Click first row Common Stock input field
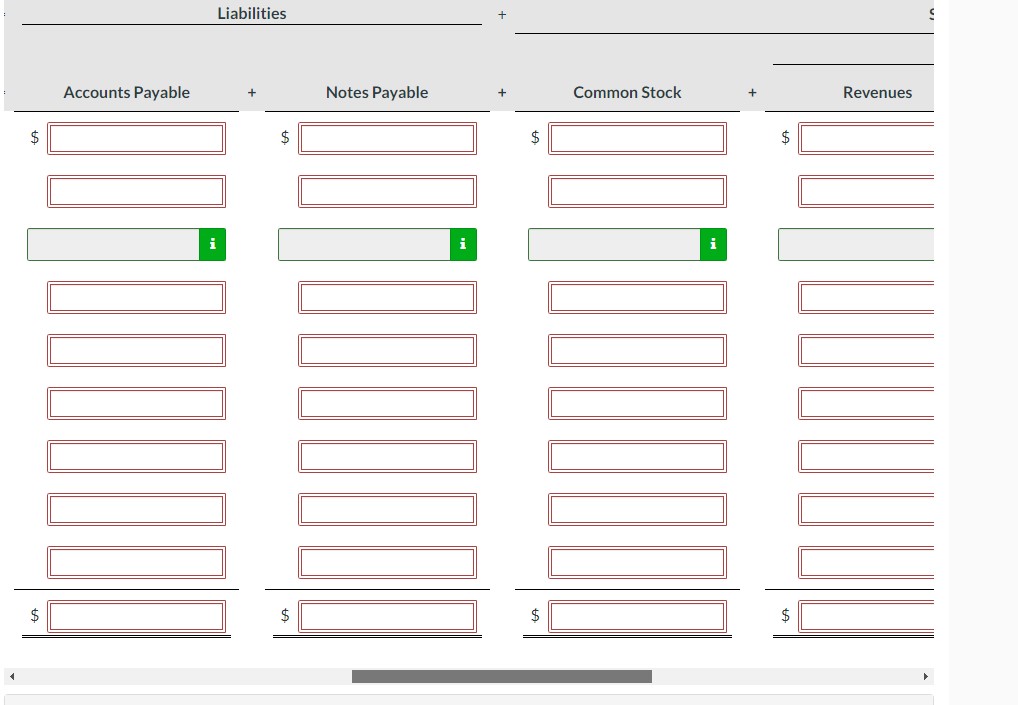1018x705 pixels. [x=638, y=138]
